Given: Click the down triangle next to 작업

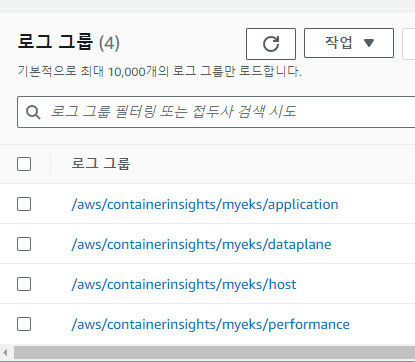Looking at the screenshot, I should (369, 43).
